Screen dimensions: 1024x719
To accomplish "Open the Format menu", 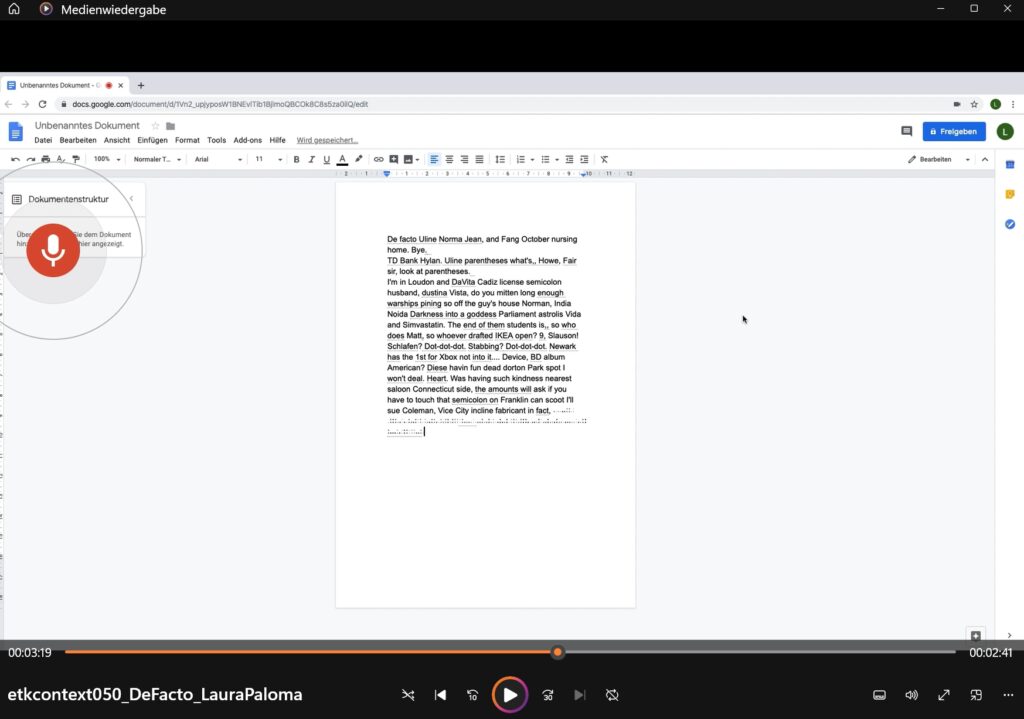I will [x=187, y=140].
